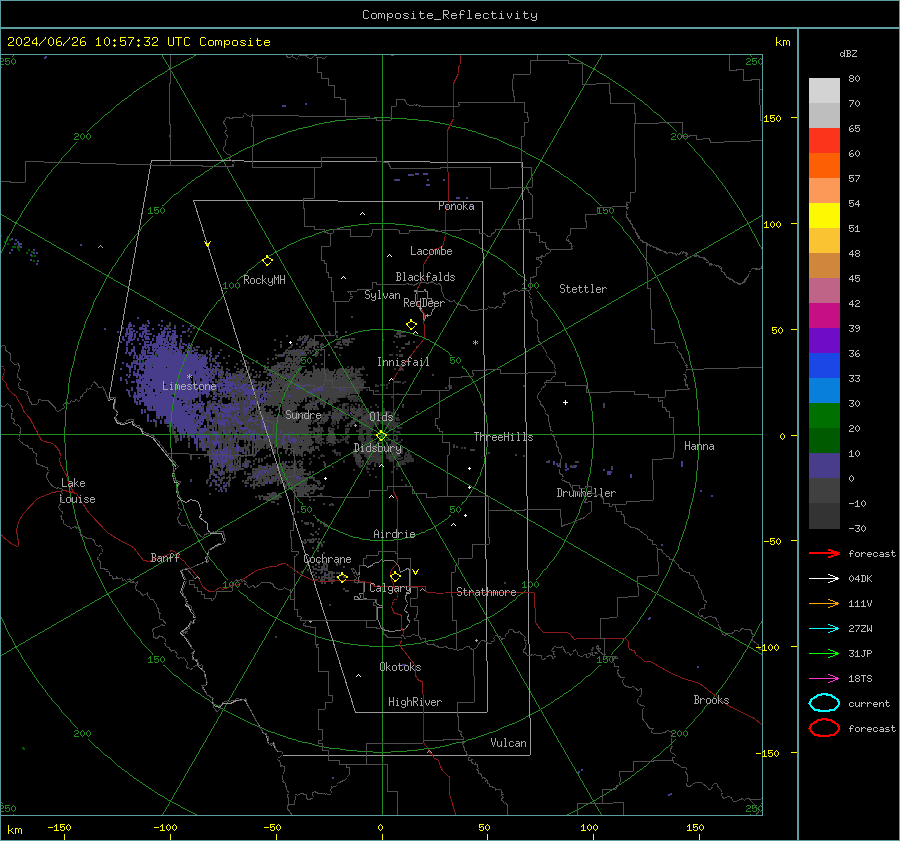
Task: Click the Cochrane town label
Action: [x=327, y=559]
